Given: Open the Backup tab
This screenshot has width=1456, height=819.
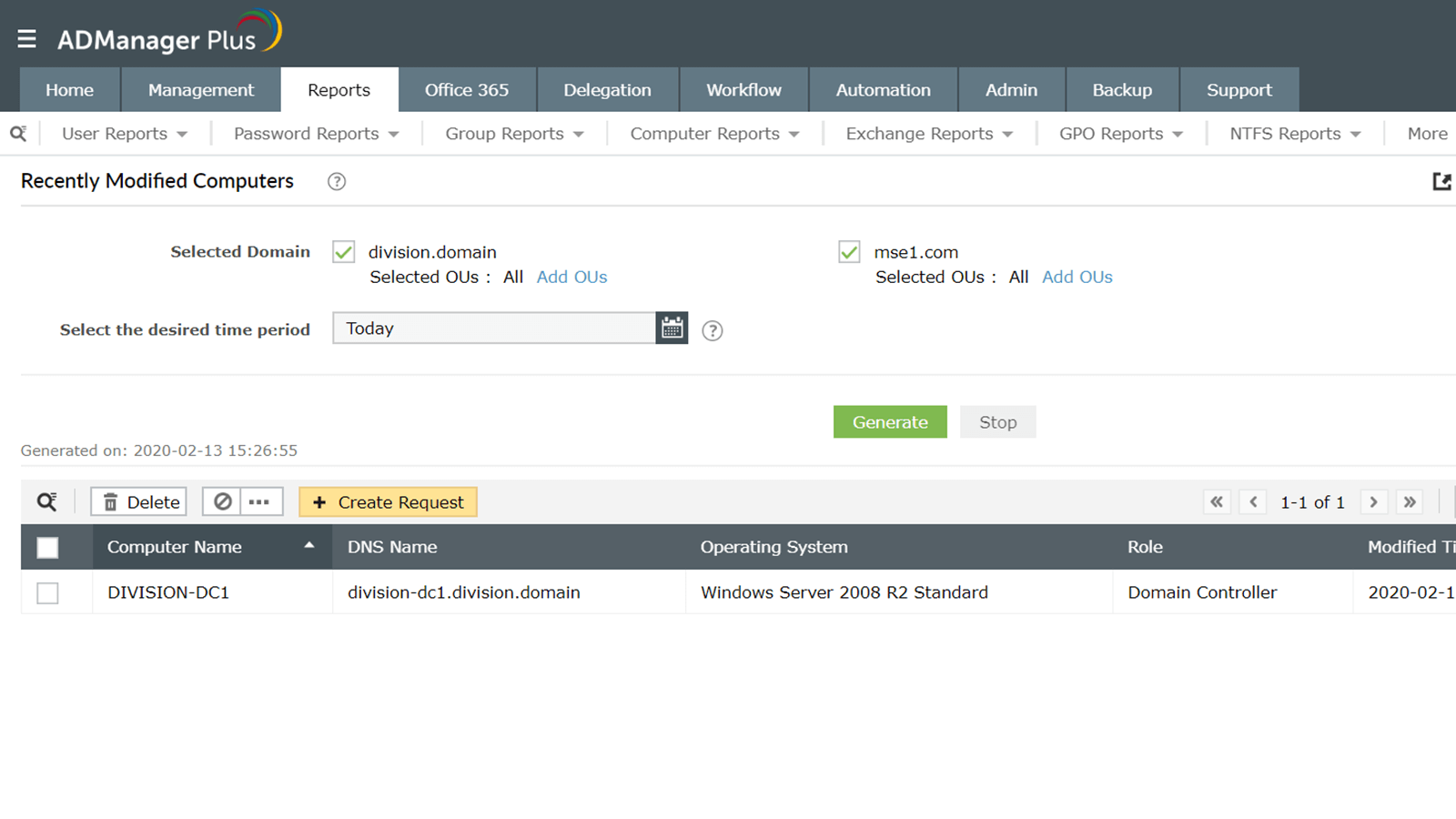Looking at the screenshot, I should click(1123, 90).
